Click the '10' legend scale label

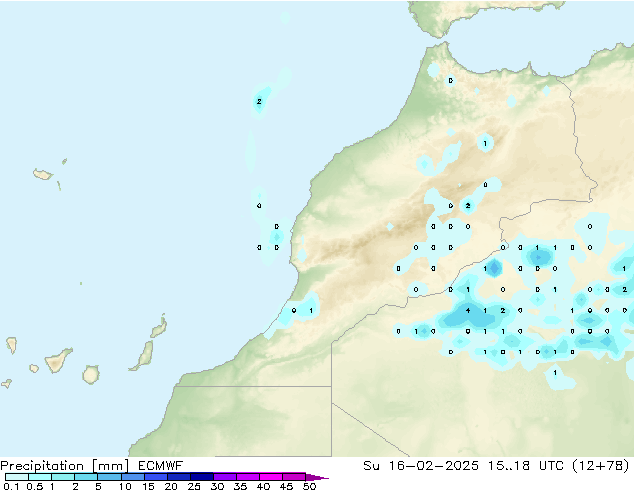click(x=125, y=486)
